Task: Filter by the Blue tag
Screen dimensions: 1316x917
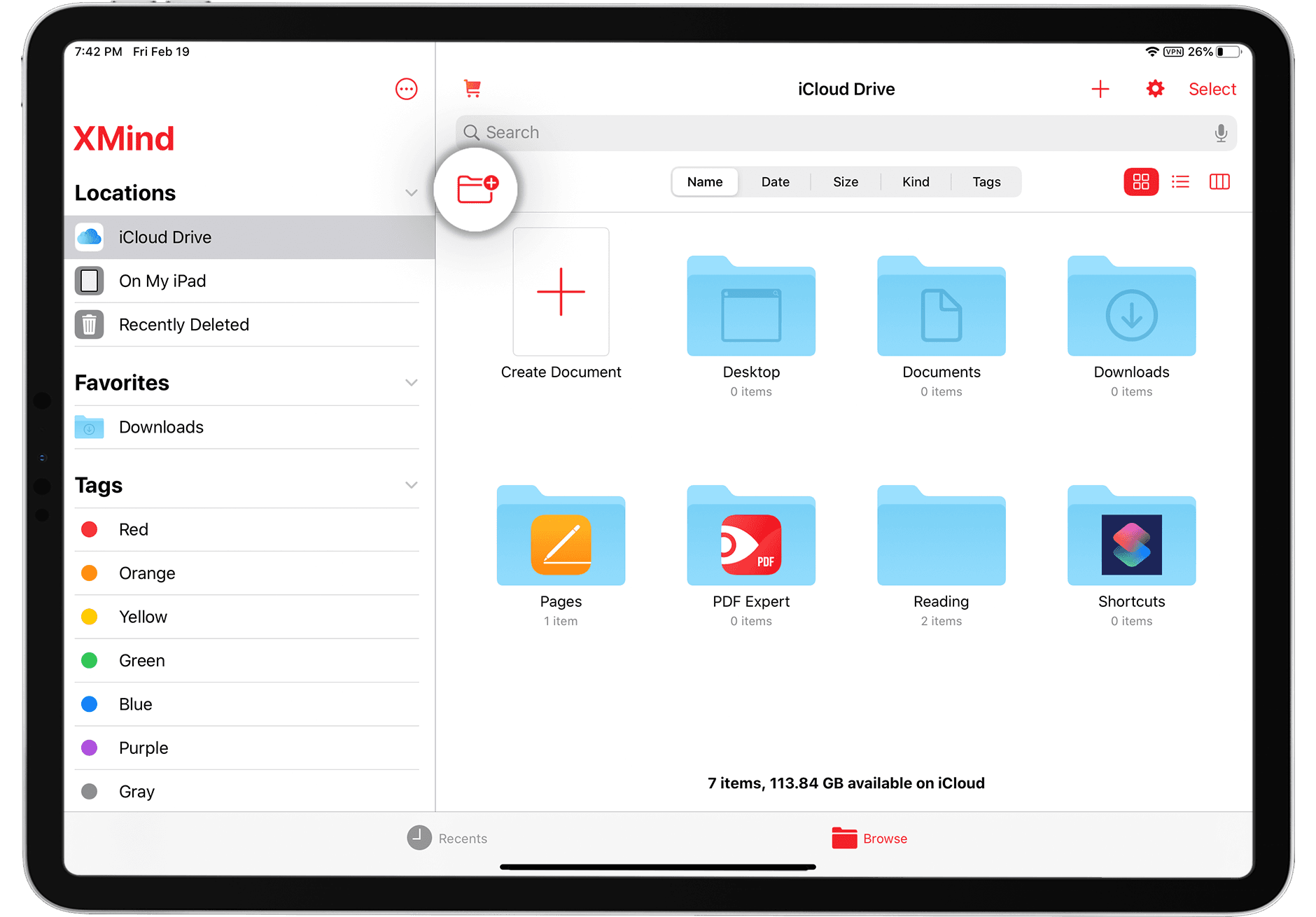Action: pyautogui.click(x=249, y=704)
